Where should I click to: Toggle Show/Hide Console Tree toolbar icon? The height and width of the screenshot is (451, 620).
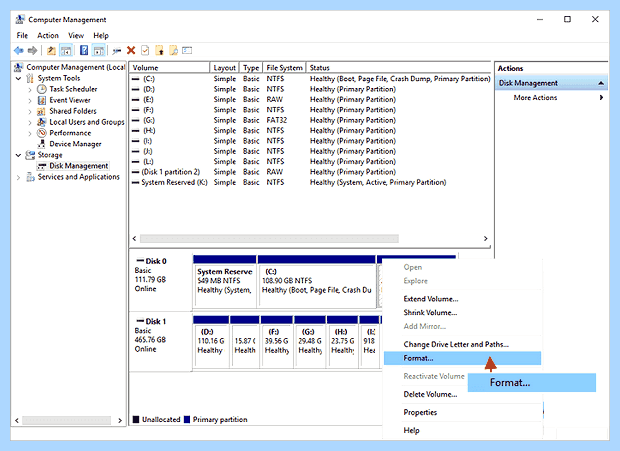tap(66, 51)
